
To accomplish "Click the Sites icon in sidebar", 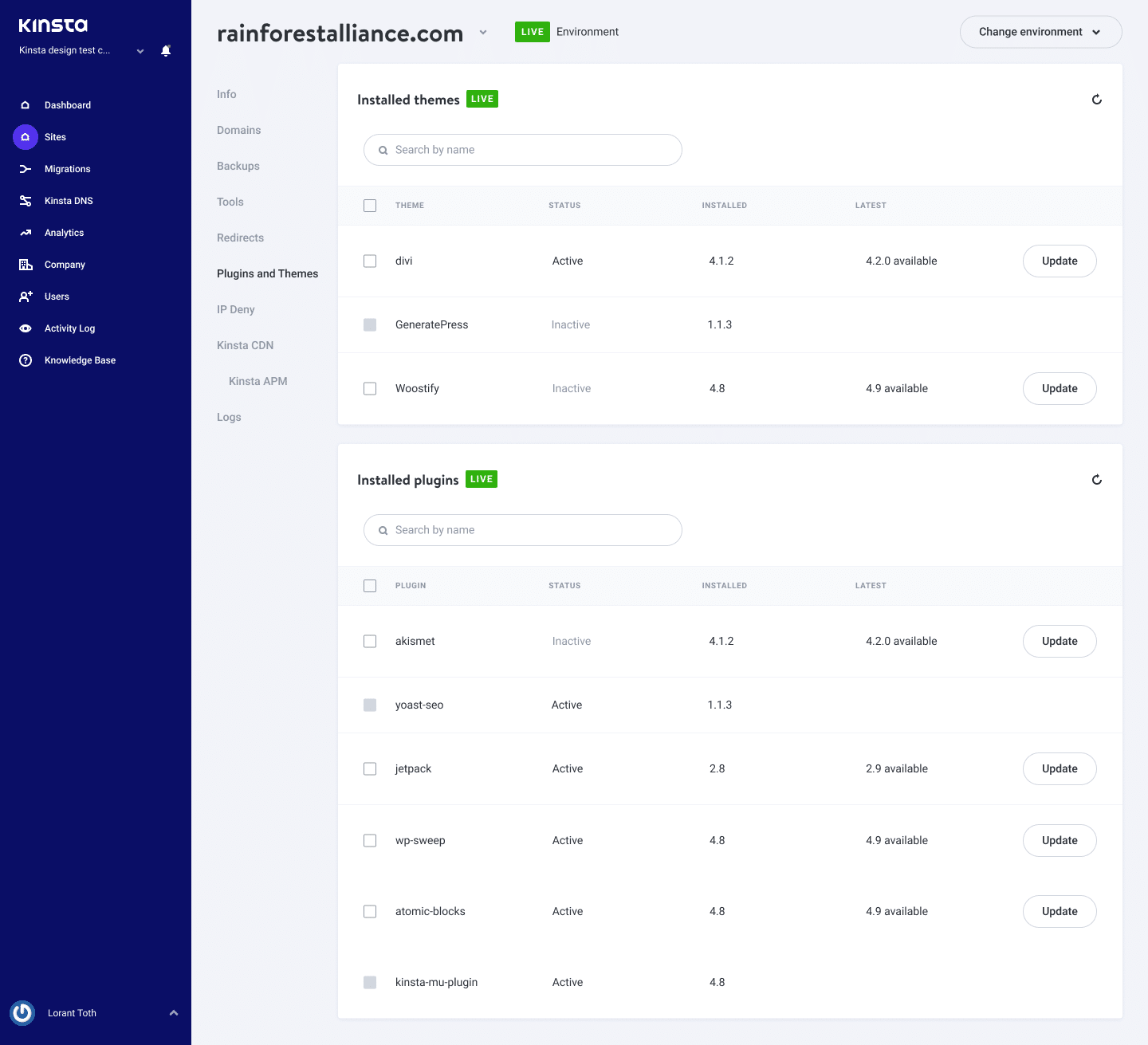I will [26, 137].
